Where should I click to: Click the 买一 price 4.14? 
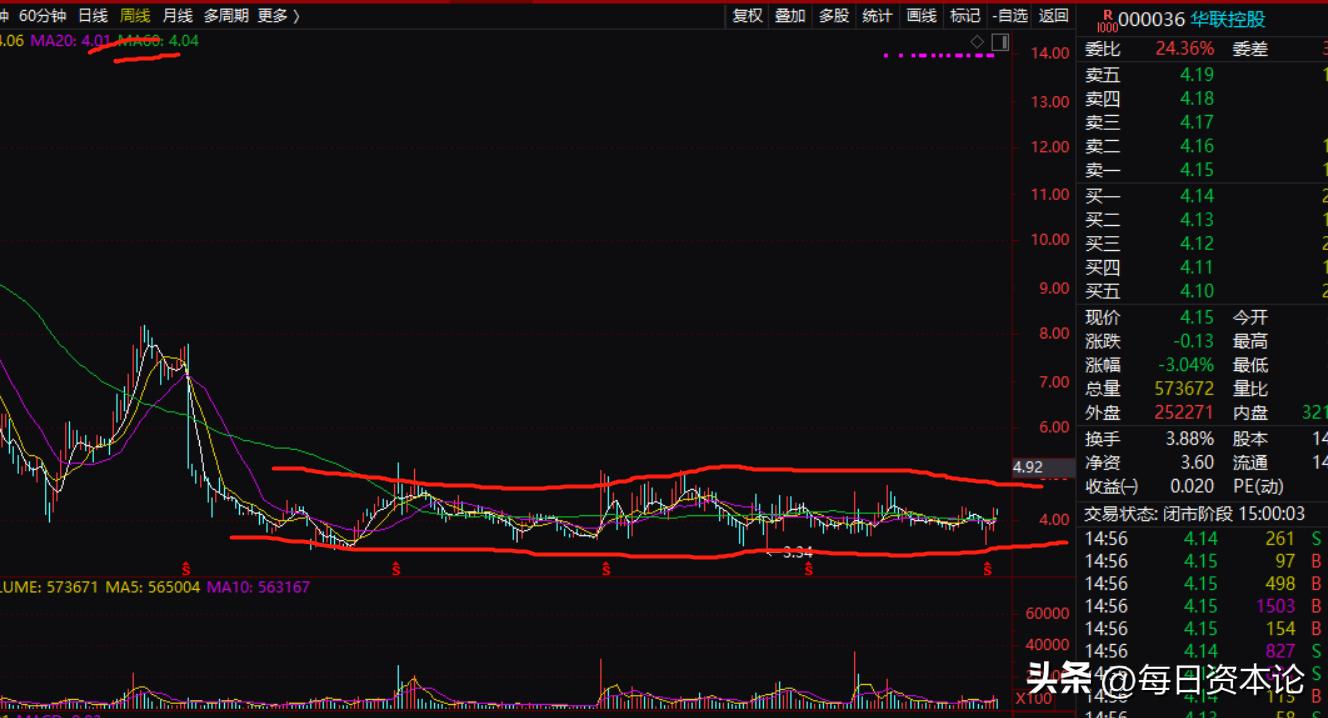pos(1196,195)
